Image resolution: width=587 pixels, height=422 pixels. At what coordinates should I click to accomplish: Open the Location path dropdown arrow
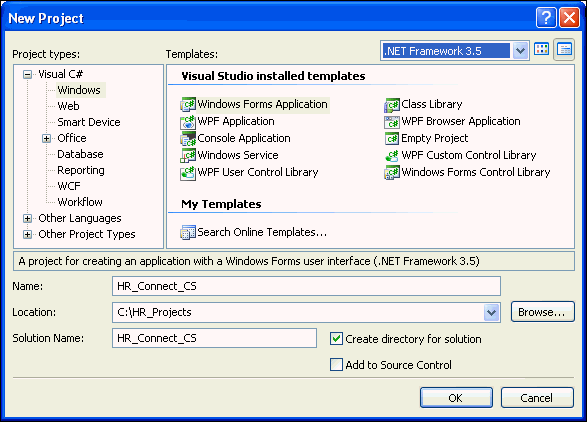point(491,313)
